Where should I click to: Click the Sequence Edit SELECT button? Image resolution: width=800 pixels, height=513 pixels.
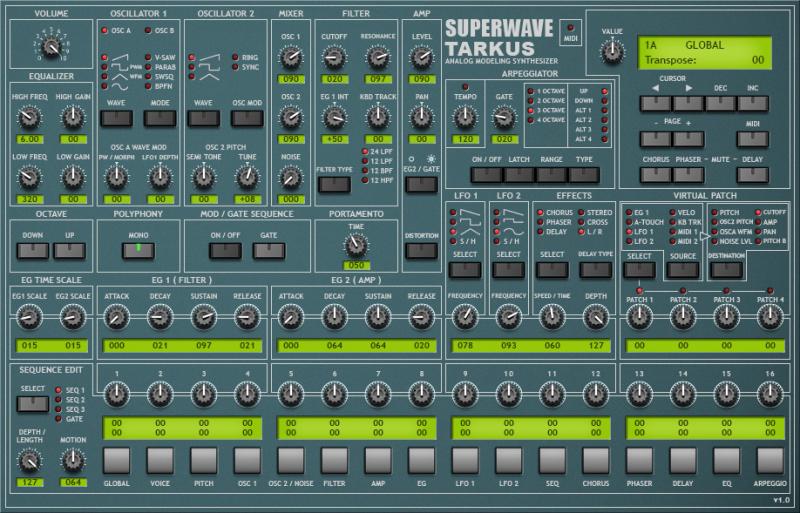[33, 404]
